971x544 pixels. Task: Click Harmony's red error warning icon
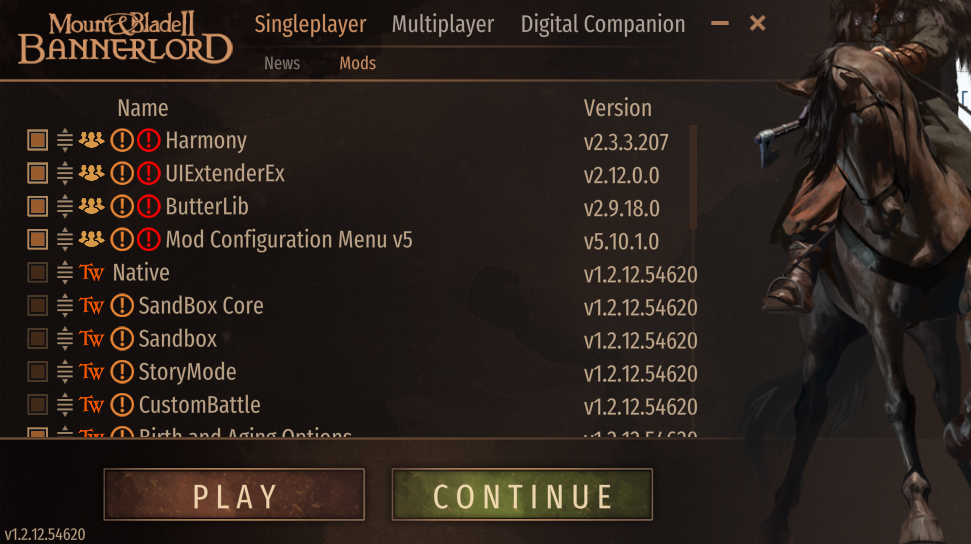(x=149, y=141)
